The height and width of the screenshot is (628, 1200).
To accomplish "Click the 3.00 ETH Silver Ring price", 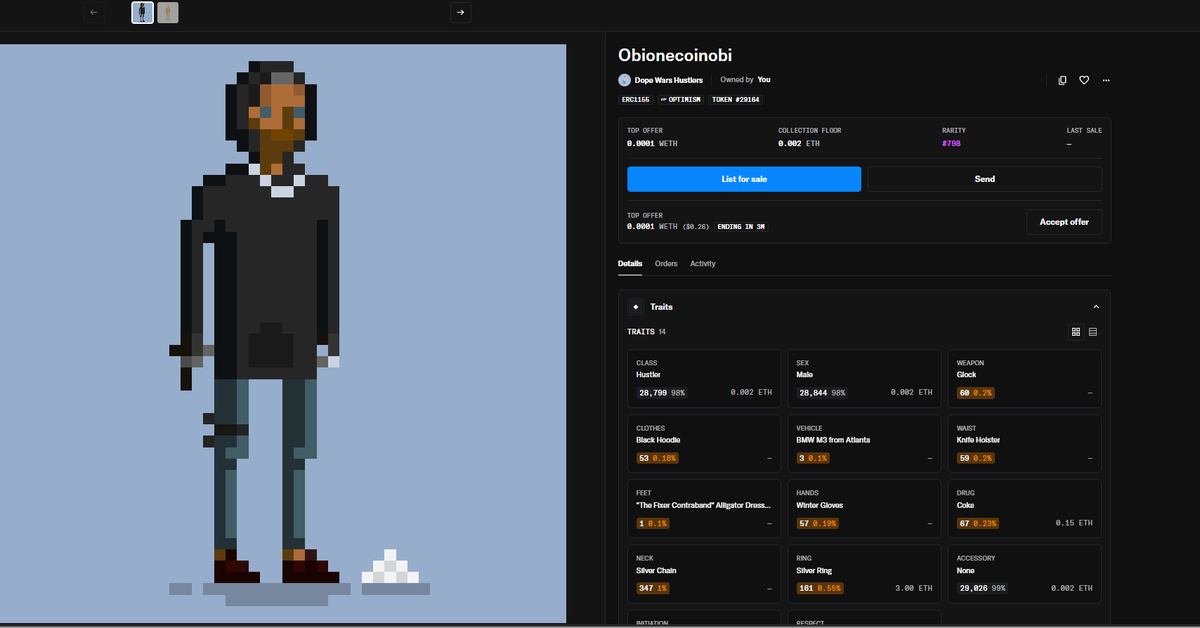I will tap(914, 588).
